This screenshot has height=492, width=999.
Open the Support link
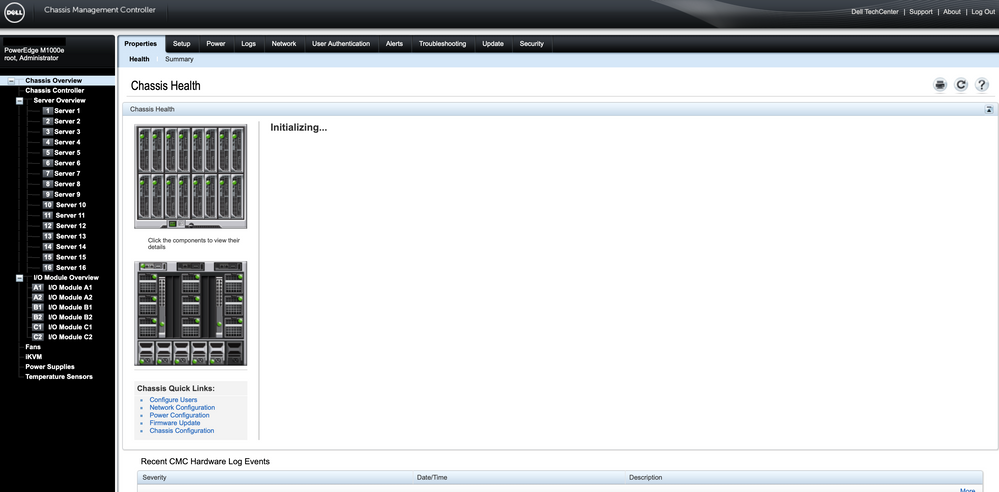point(921,12)
